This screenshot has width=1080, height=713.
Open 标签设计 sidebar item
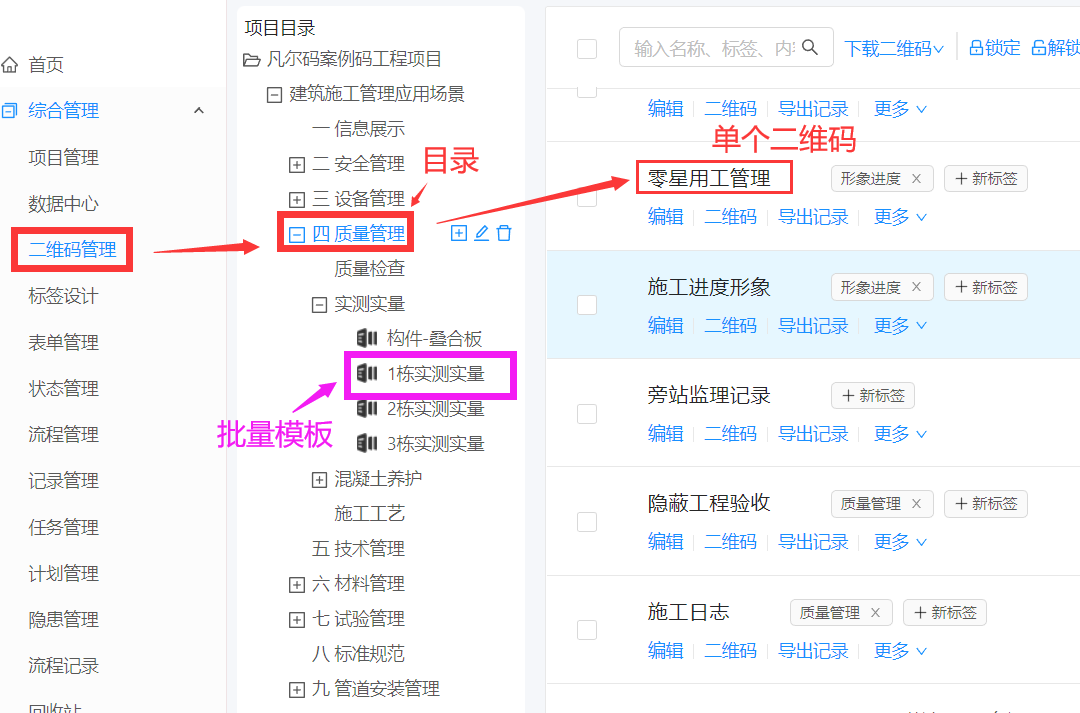63,296
